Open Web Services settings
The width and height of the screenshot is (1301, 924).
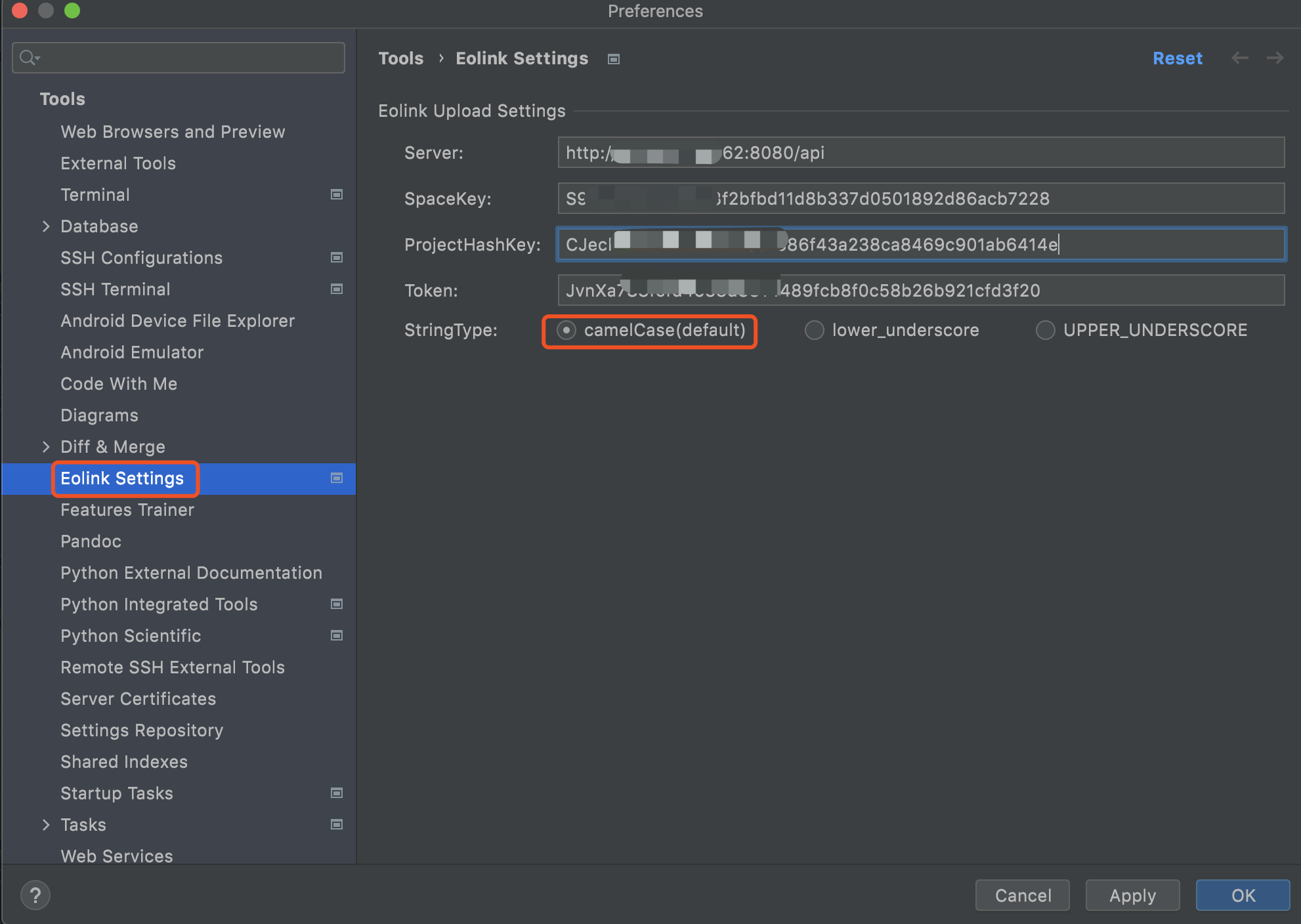117,856
